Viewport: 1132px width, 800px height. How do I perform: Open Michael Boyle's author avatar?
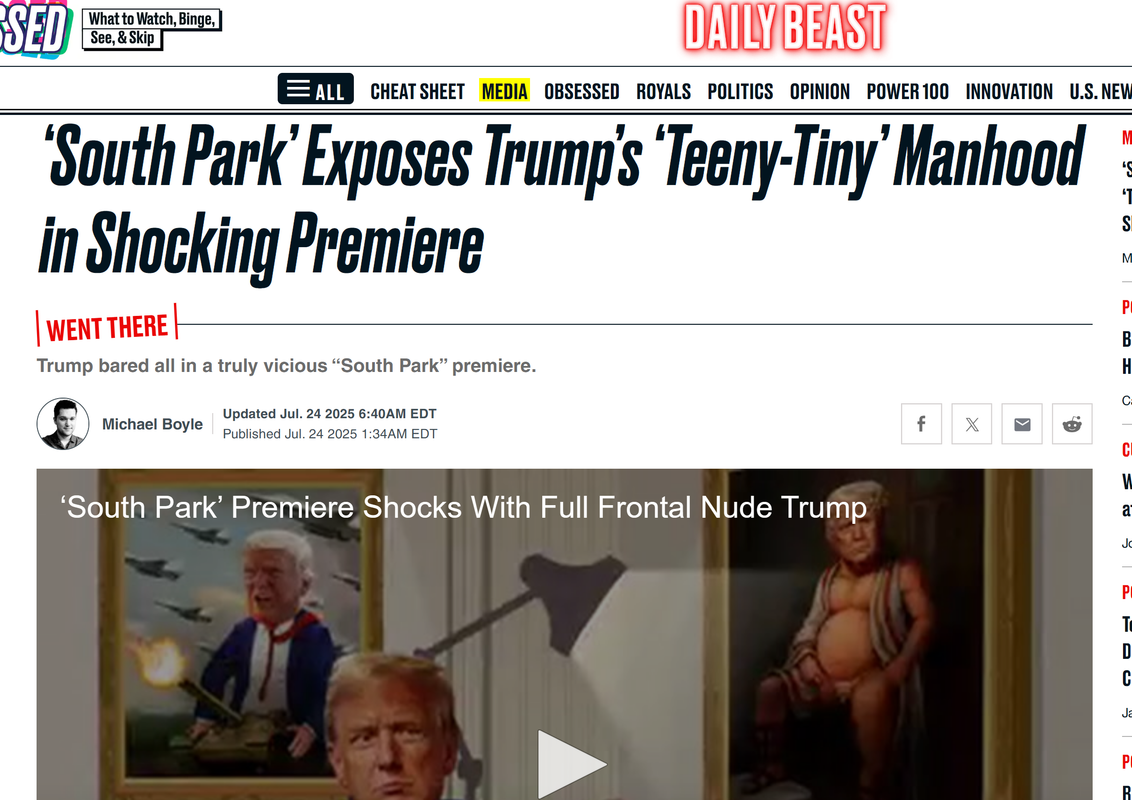[x=63, y=424]
